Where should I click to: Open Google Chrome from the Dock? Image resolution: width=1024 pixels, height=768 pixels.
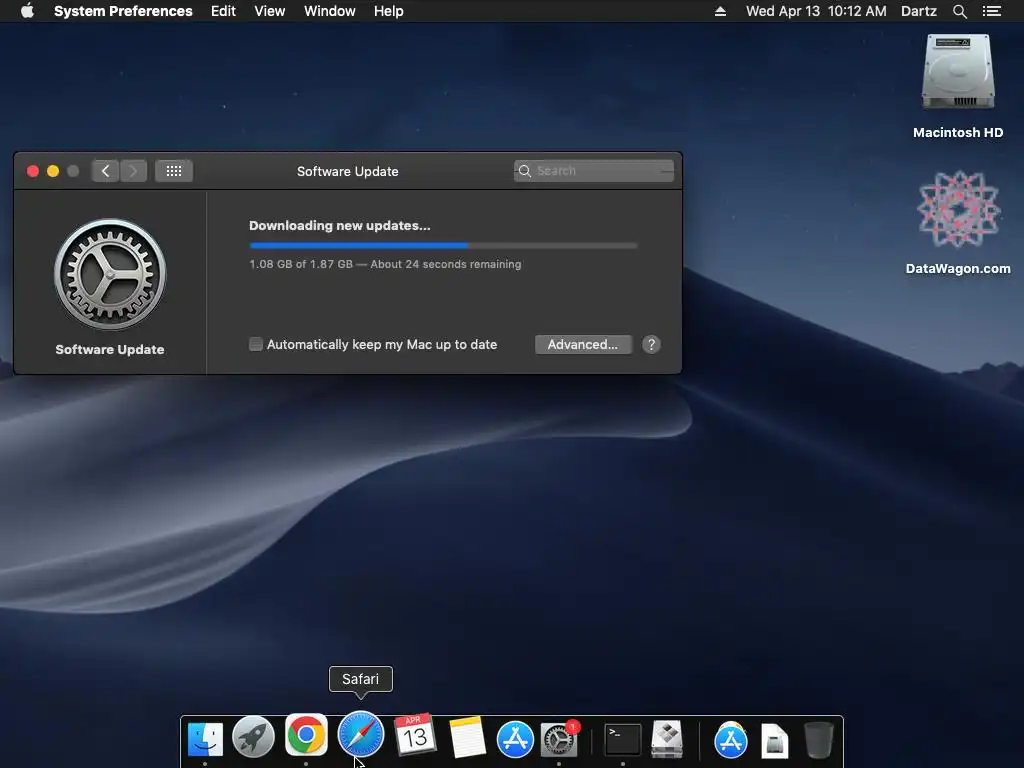(306, 735)
